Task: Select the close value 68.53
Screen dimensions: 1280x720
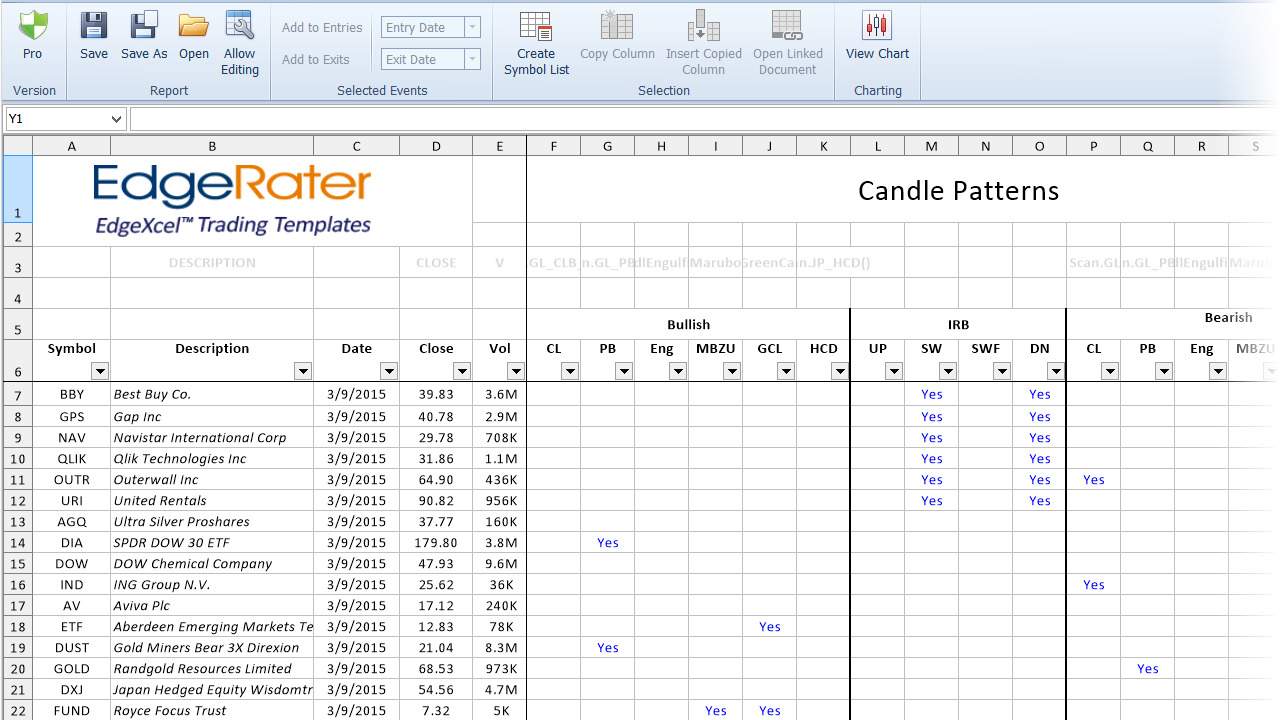Action: [x=436, y=669]
